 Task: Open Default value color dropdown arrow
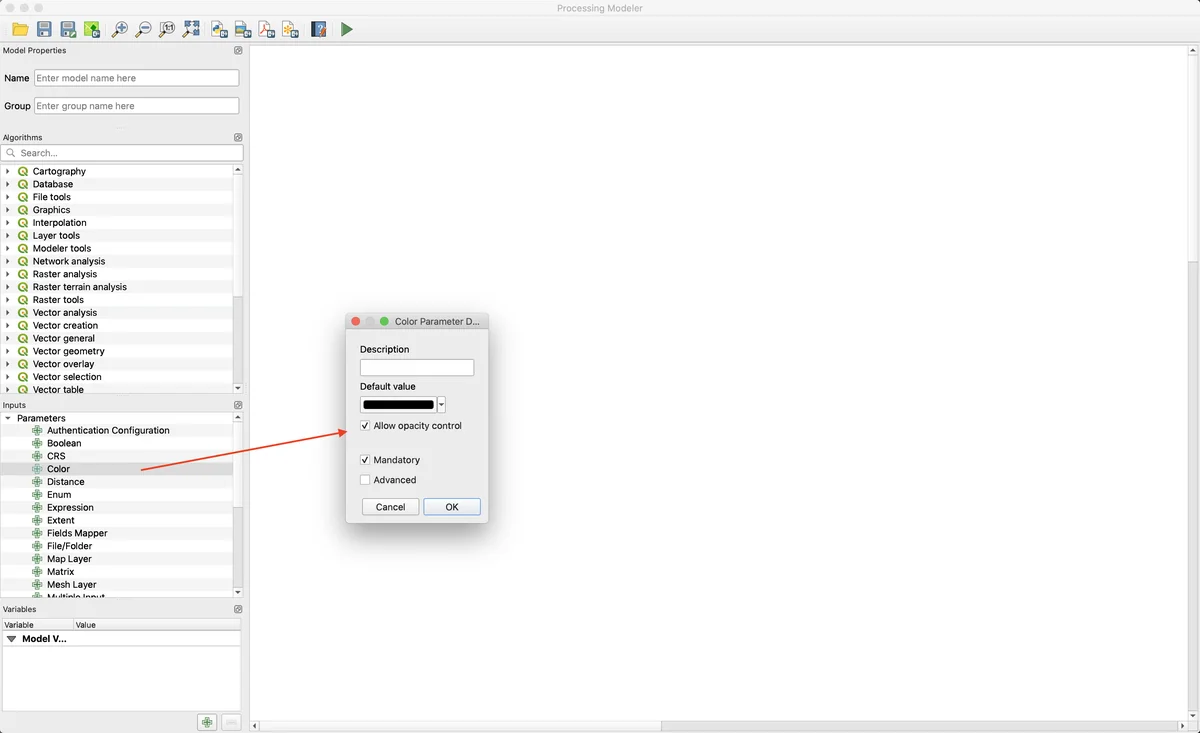pos(441,405)
